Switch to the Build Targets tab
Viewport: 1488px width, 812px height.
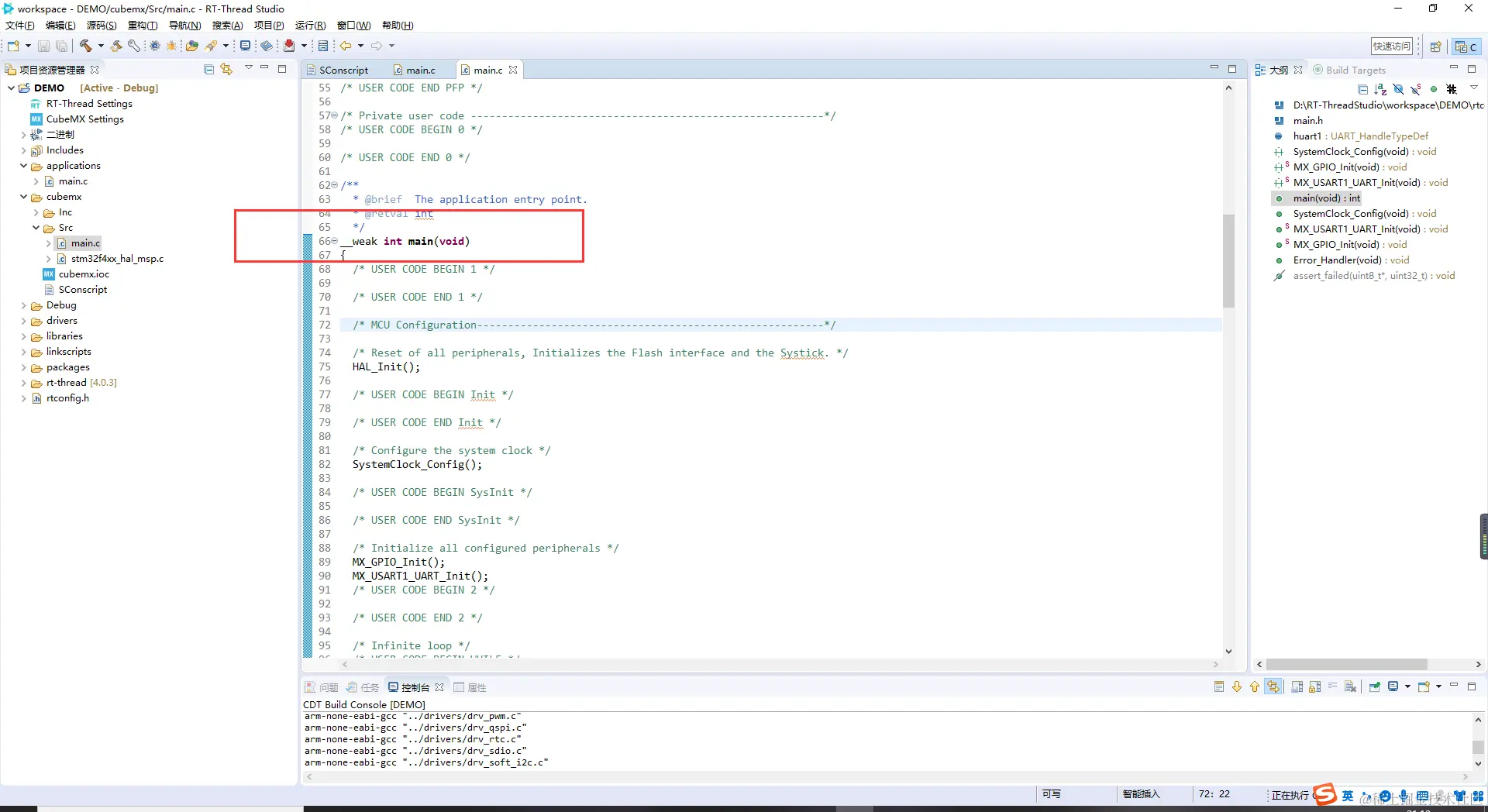click(1348, 70)
